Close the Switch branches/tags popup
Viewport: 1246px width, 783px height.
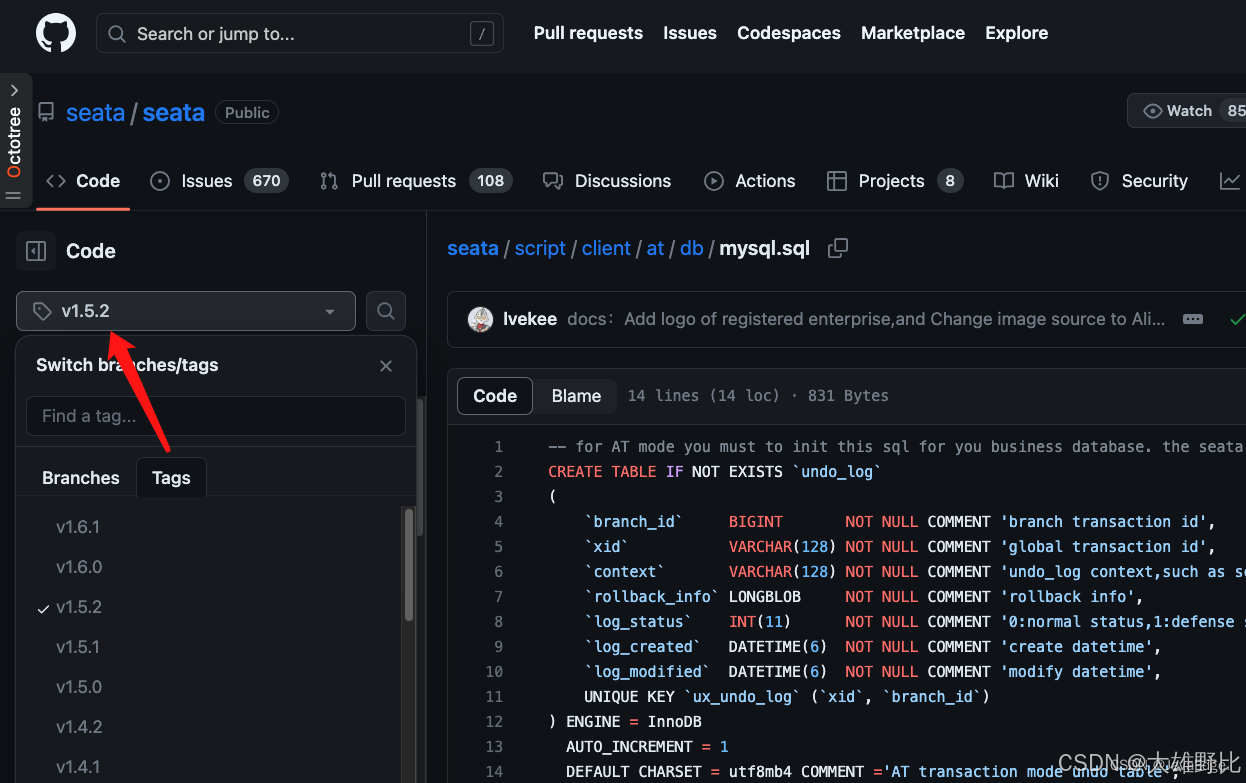(386, 366)
